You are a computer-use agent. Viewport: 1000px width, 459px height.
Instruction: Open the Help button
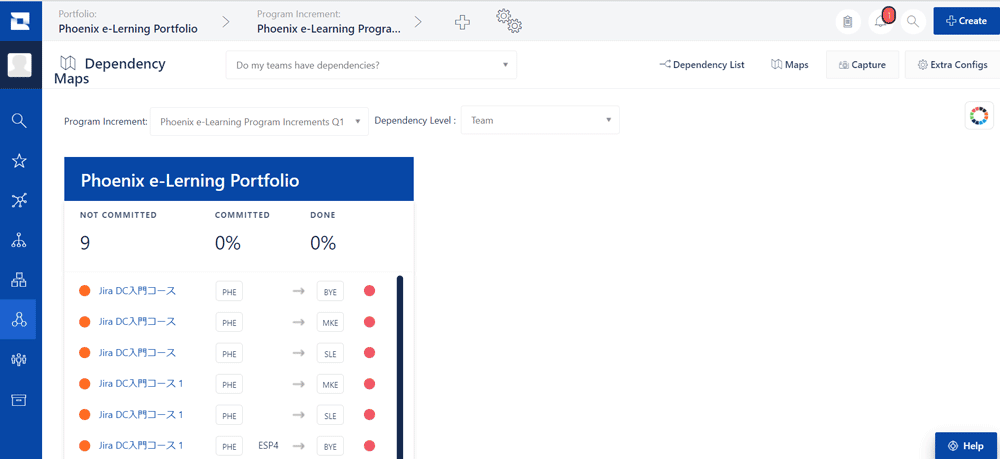click(967, 446)
